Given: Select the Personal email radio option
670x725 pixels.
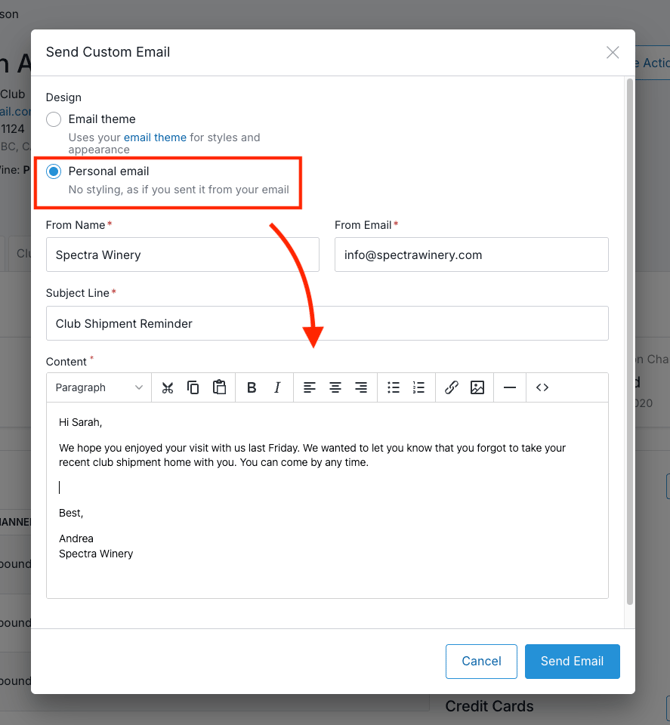Looking at the screenshot, I should click(x=54, y=172).
